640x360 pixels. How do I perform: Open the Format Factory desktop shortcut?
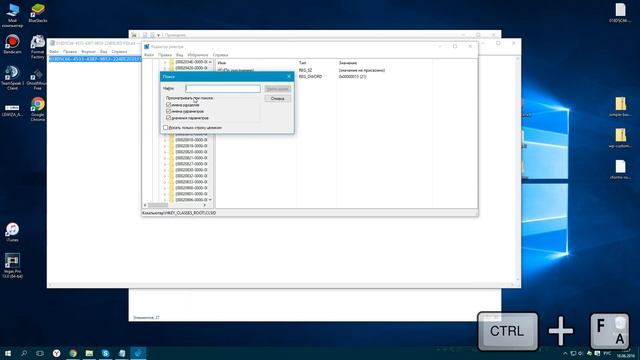(x=38, y=47)
